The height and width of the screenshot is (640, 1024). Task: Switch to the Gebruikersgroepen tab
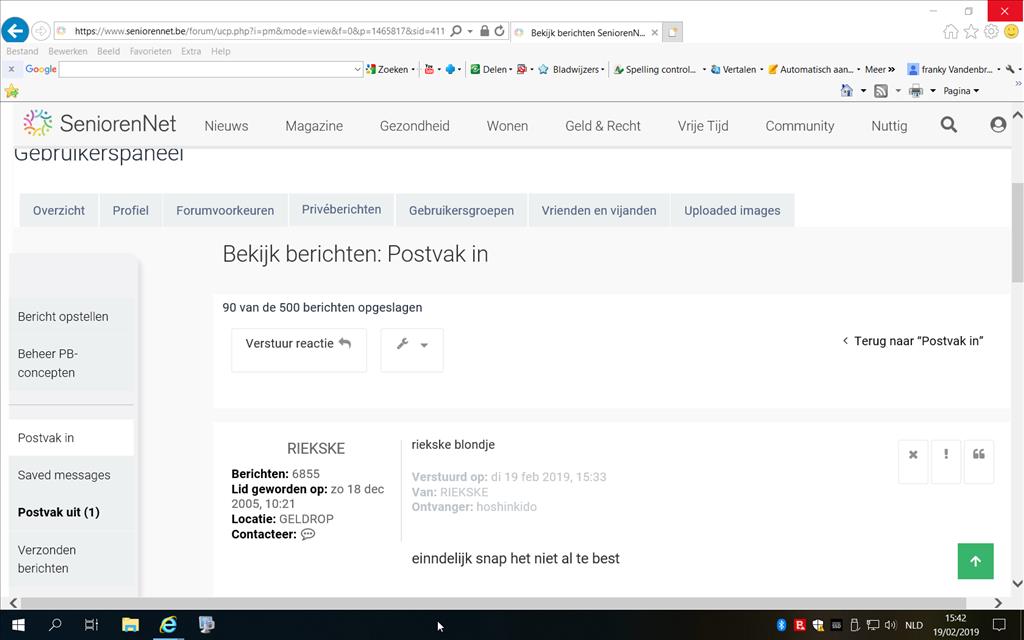[461, 210]
